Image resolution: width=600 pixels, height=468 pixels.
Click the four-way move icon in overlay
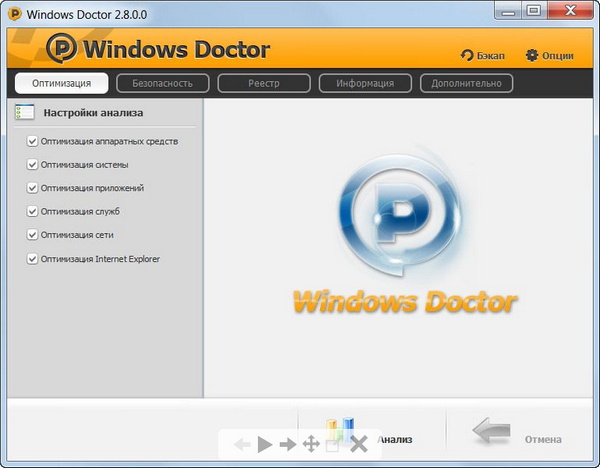pyautogui.click(x=311, y=444)
